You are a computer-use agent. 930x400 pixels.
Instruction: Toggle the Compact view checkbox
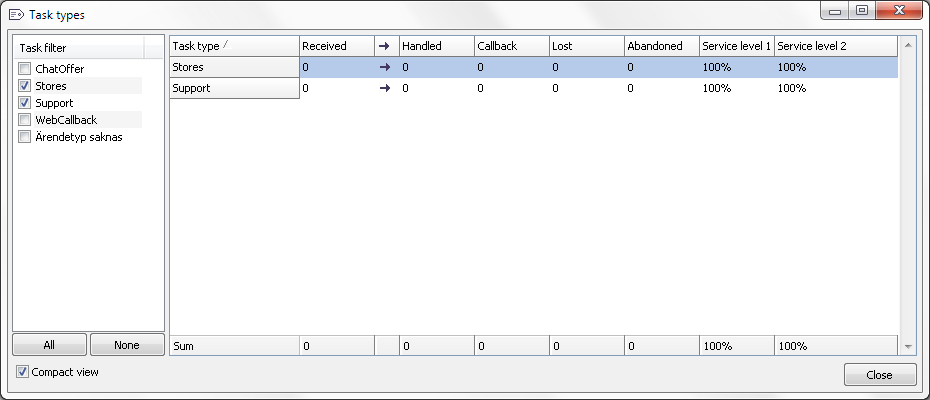click(x=23, y=372)
